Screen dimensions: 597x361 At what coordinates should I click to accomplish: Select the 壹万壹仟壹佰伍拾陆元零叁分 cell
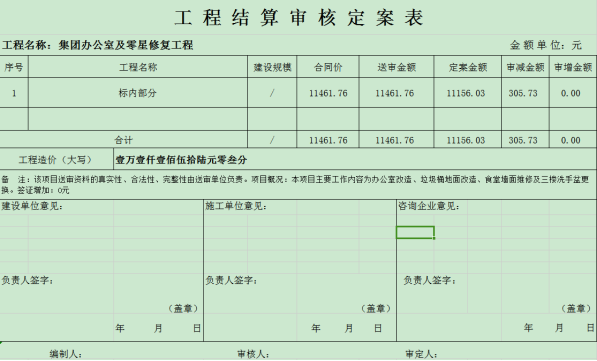(355, 160)
